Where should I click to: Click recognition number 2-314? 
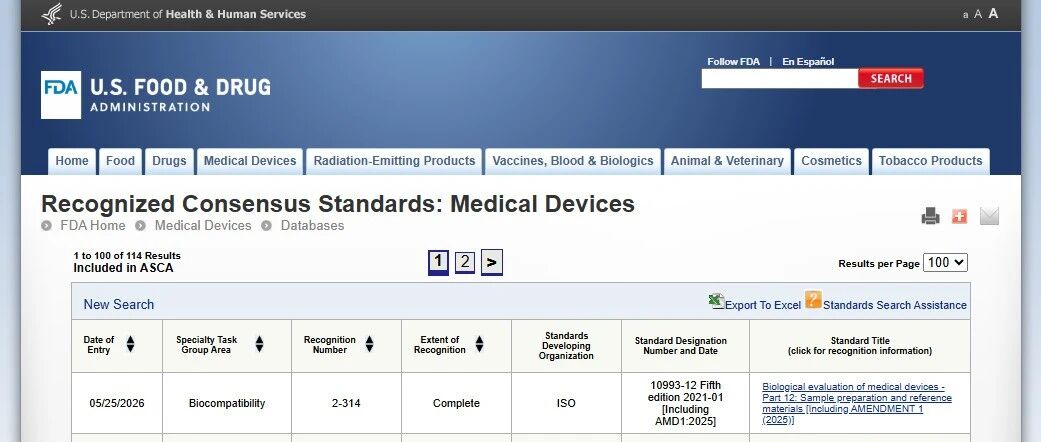point(346,404)
